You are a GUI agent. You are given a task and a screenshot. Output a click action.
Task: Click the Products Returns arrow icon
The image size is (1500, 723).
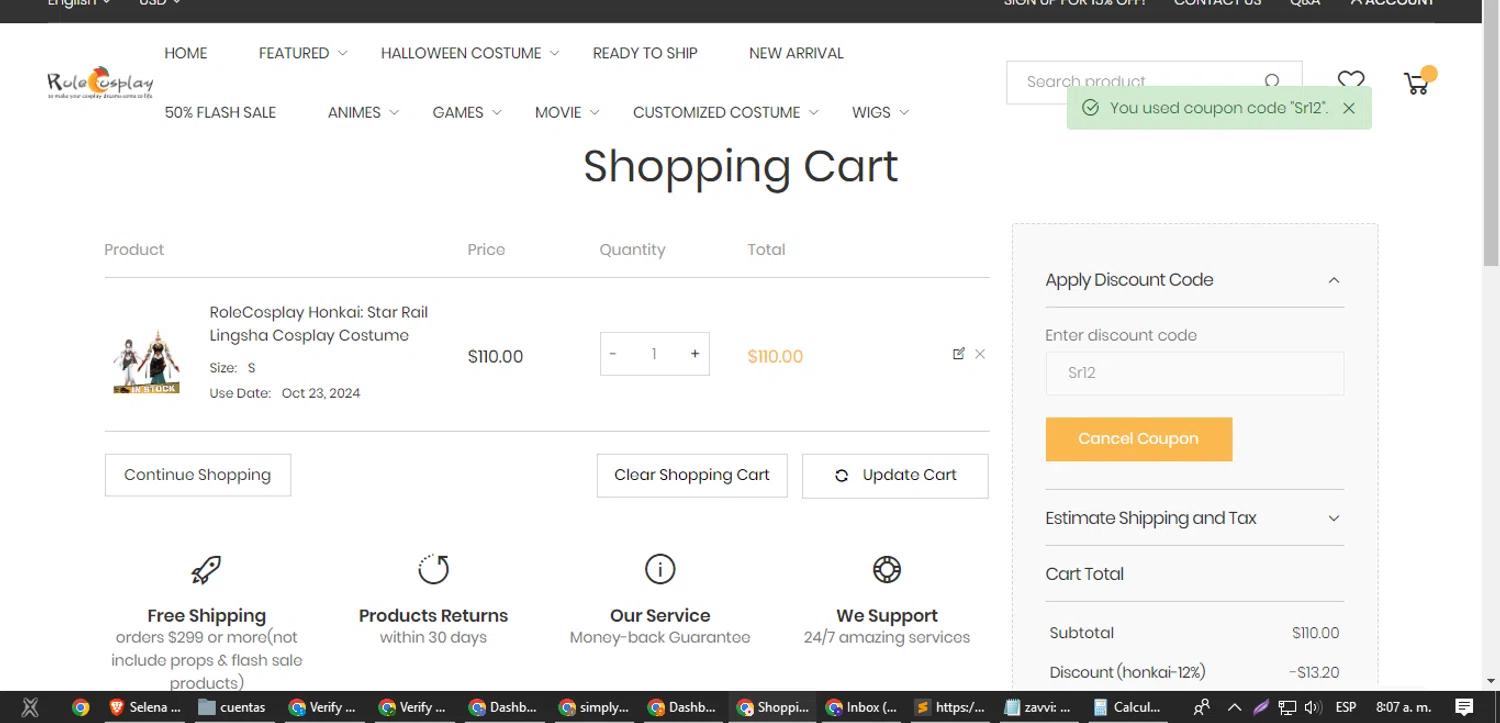pos(433,569)
